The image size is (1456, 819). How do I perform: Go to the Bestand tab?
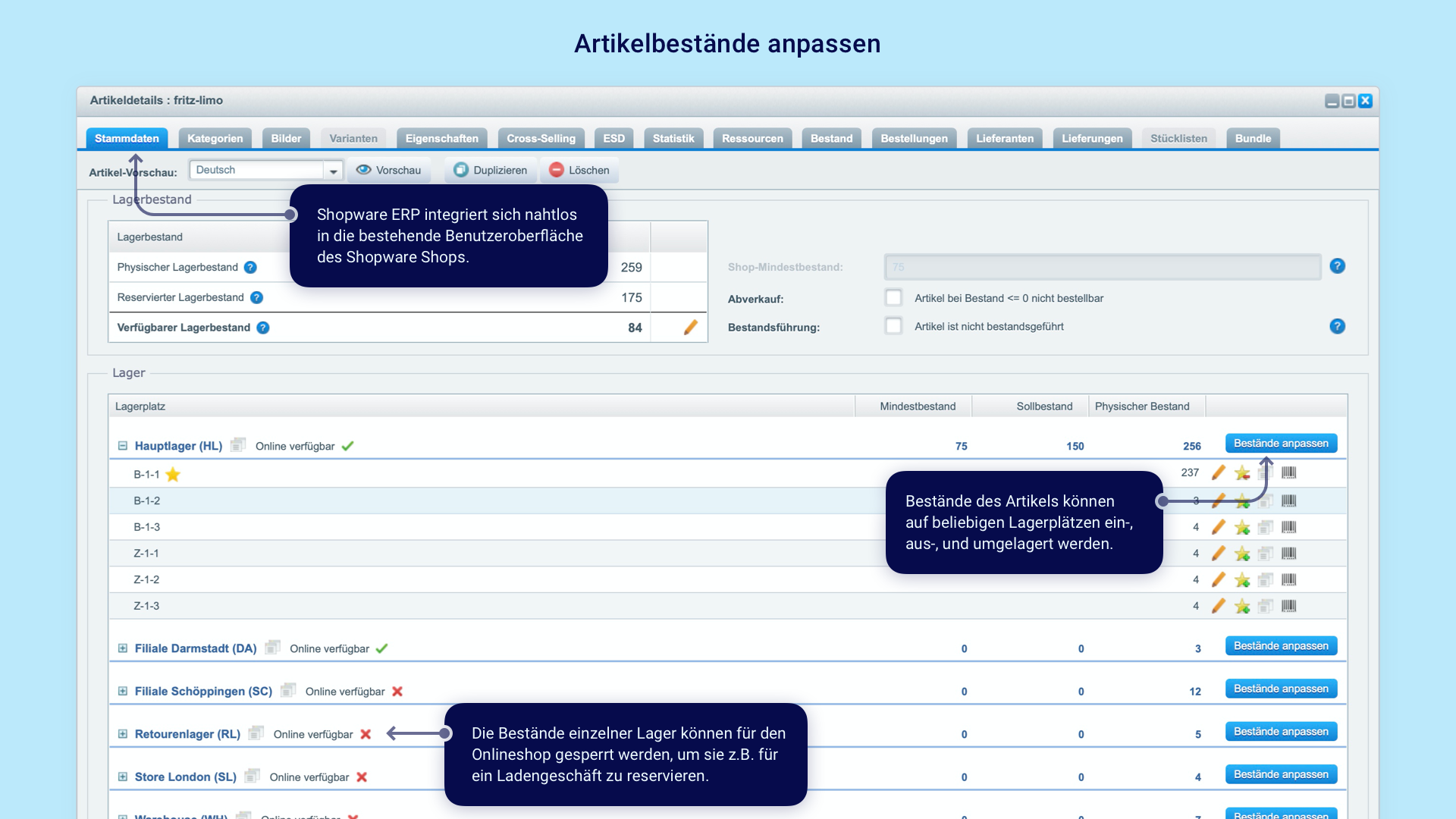click(831, 138)
